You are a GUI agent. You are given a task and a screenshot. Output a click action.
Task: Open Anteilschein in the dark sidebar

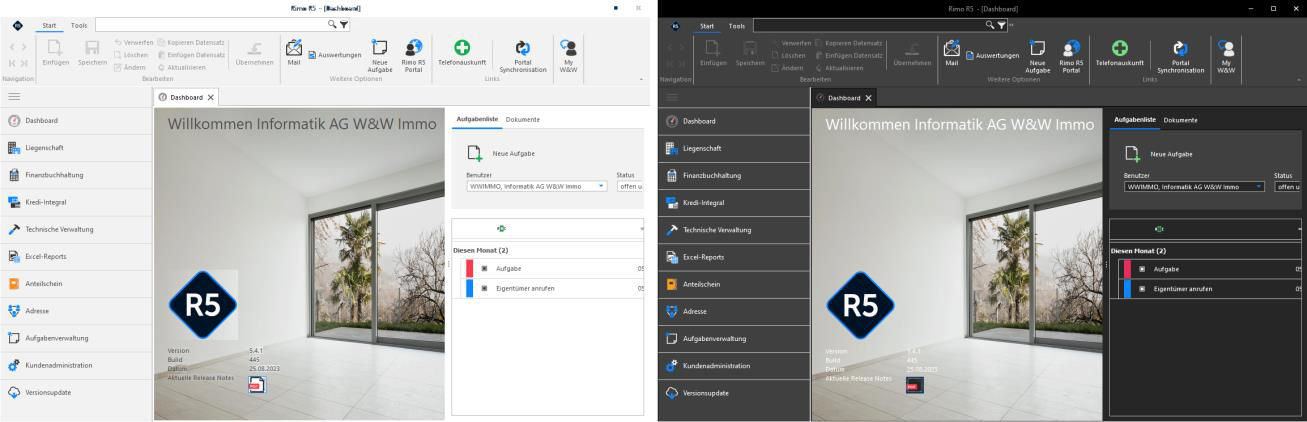tap(733, 284)
